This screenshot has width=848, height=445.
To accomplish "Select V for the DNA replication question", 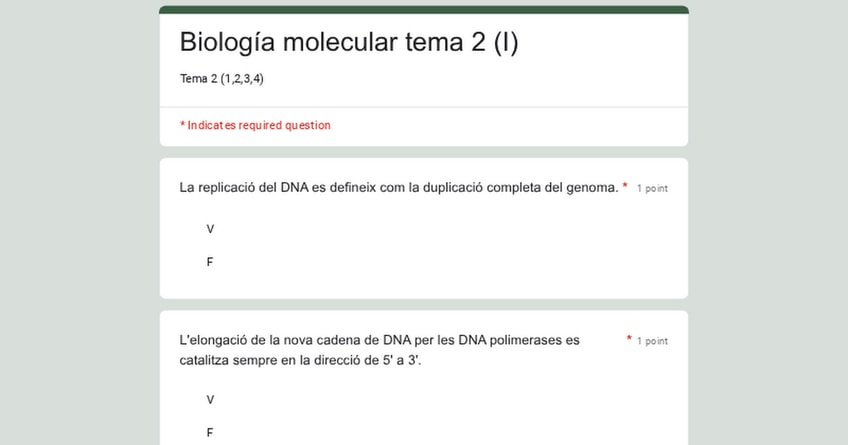I will 210,229.
